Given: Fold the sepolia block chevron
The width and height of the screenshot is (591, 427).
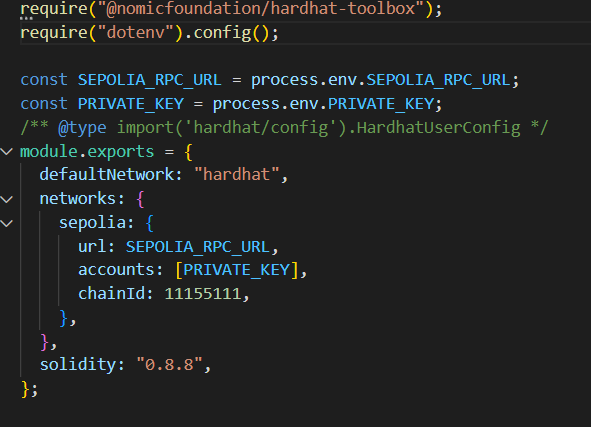Looking at the screenshot, I should click(x=6, y=223).
